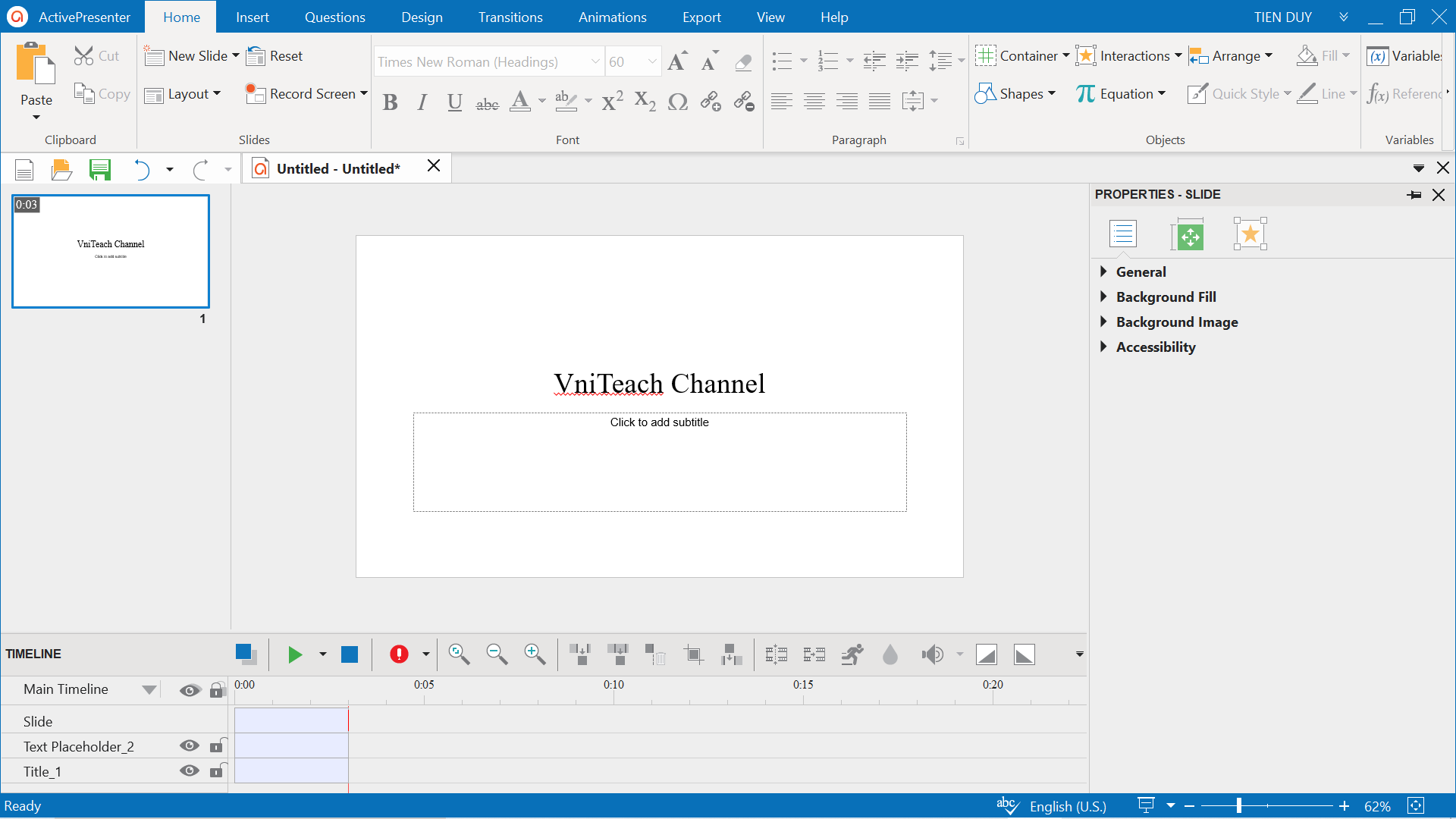Switch to the Design tab

422,17
